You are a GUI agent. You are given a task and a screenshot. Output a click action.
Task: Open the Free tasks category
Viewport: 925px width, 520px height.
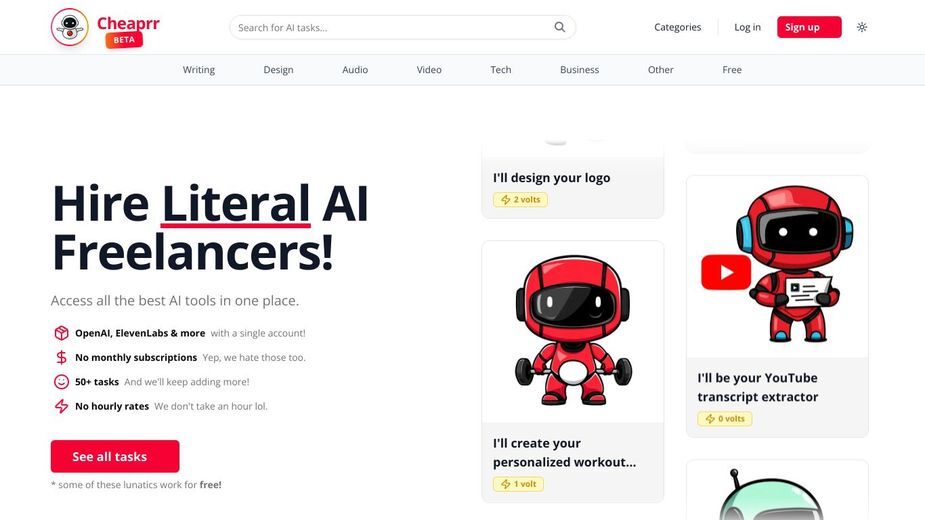pyautogui.click(x=732, y=70)
